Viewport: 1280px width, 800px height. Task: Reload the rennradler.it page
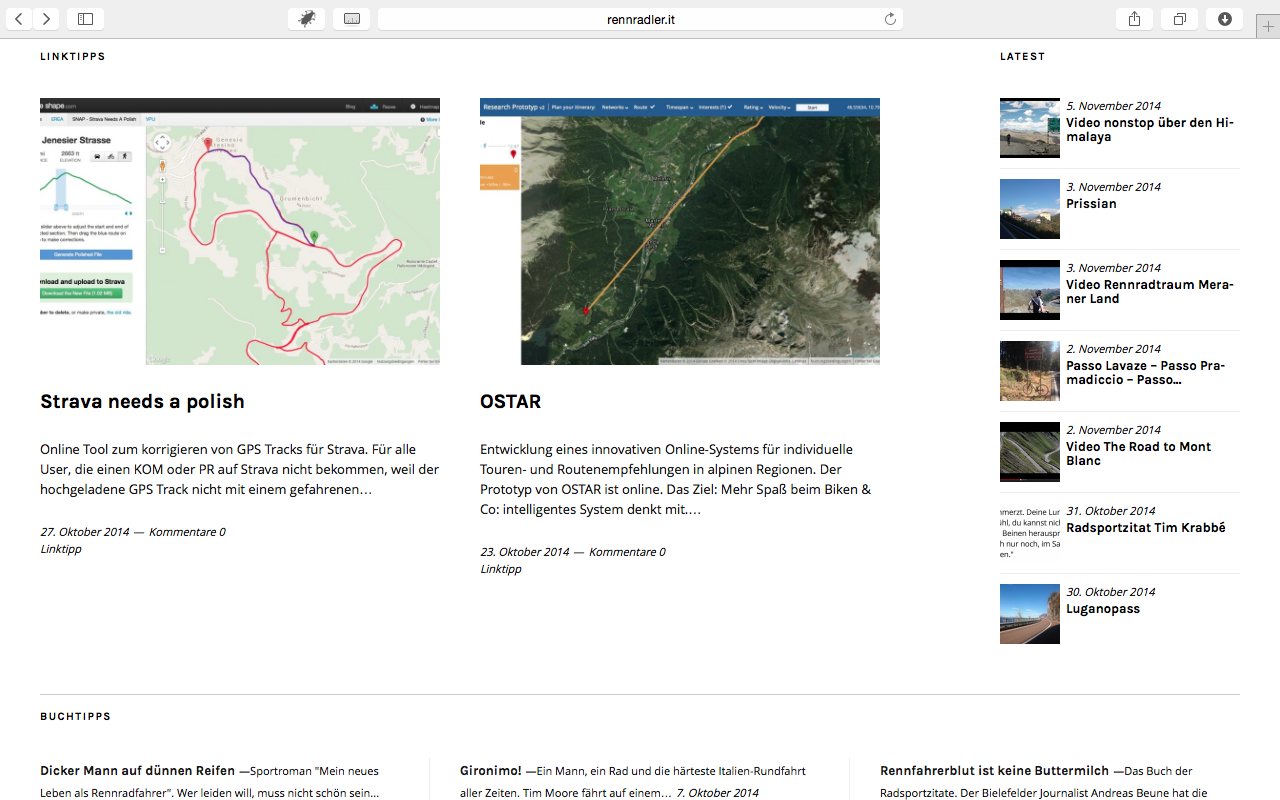pos(890,19)
